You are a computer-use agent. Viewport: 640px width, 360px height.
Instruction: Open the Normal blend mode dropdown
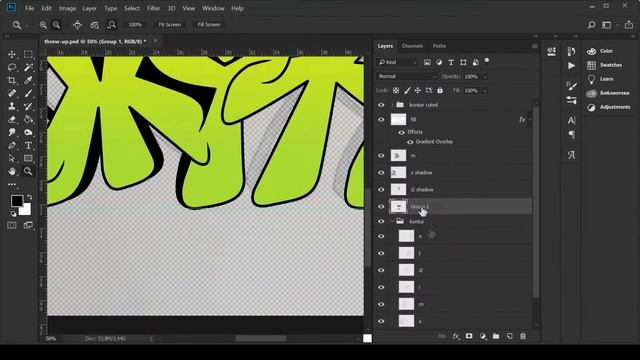tap(407, 76)
